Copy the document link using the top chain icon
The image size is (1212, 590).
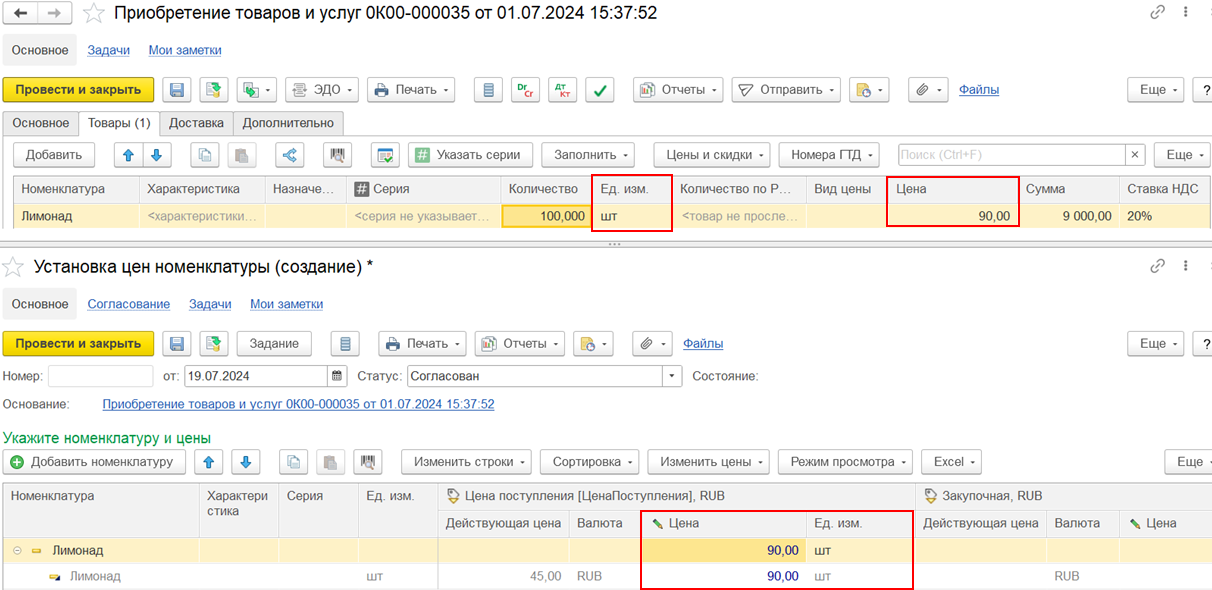[1157, 13]
